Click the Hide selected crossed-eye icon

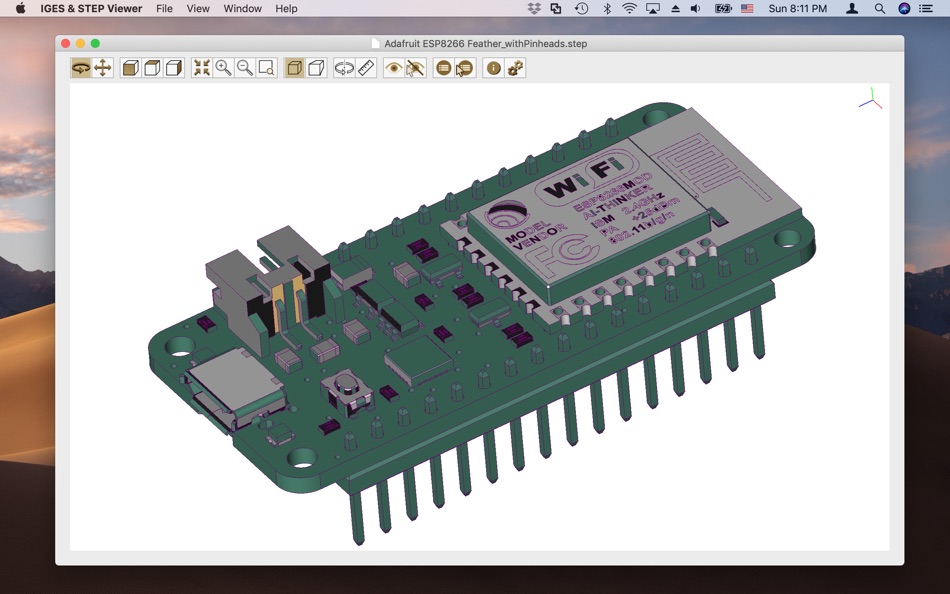[x=416, y=68]
